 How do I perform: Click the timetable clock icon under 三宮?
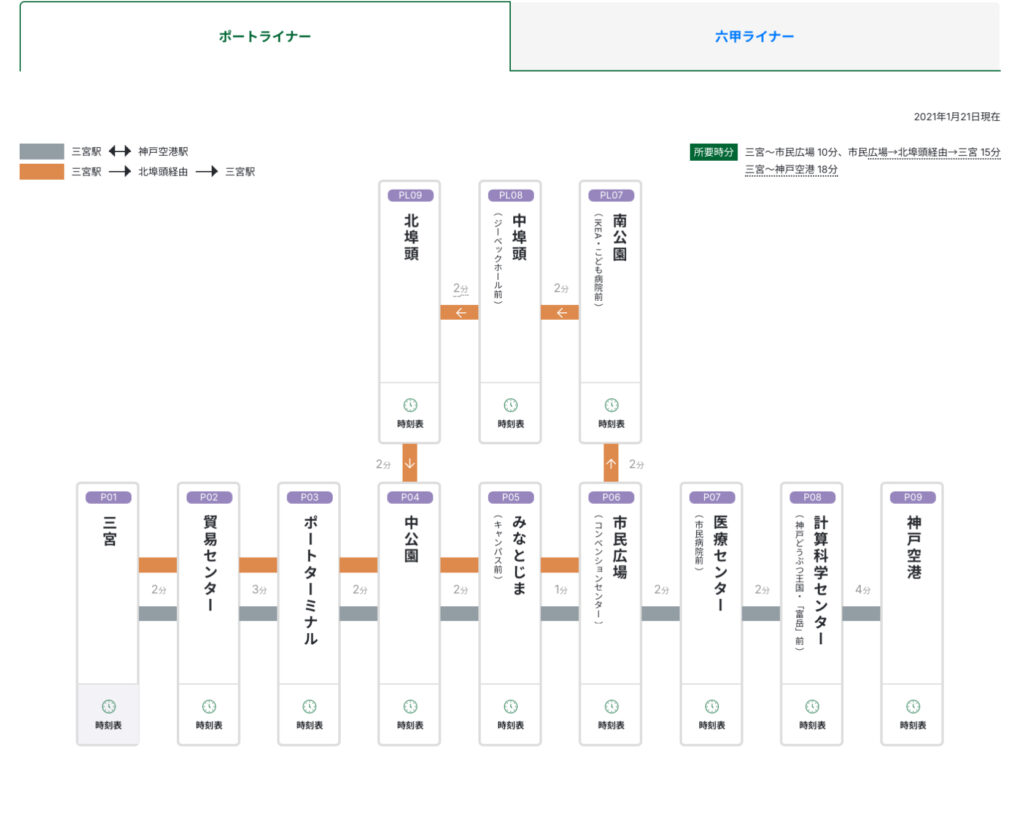(x=108, y=707)
